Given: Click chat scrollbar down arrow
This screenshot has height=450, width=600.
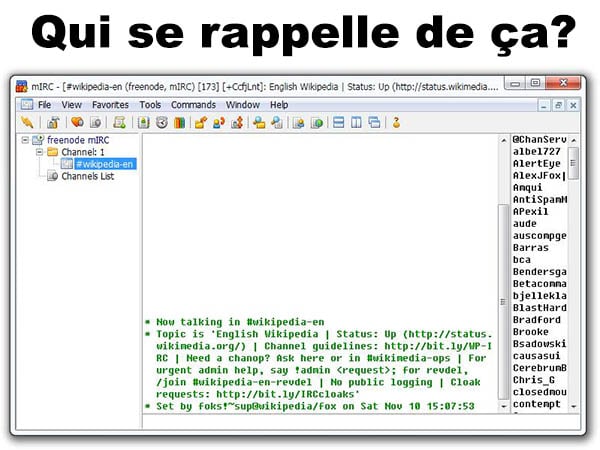Looking at the screenshot, I should [x=504, y=406].
